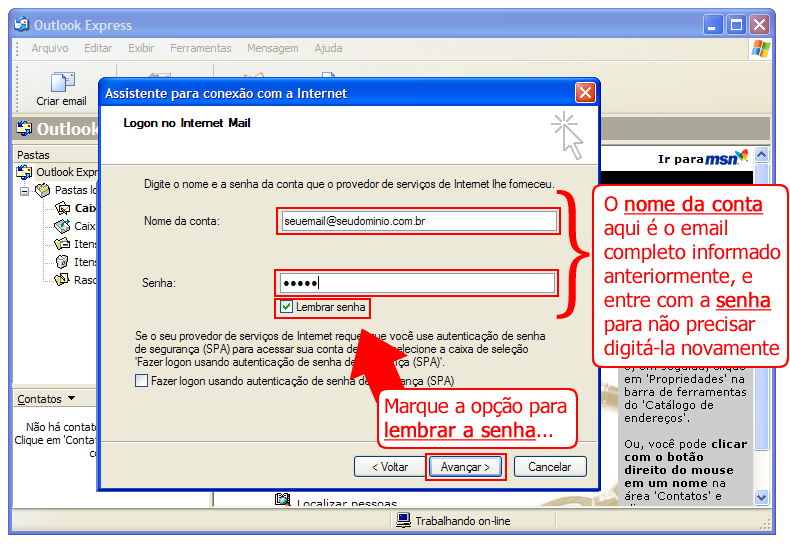Click the Outlook banner envelope icon
The width and height of the screenshot is (790, 546).
coord(24,128)
